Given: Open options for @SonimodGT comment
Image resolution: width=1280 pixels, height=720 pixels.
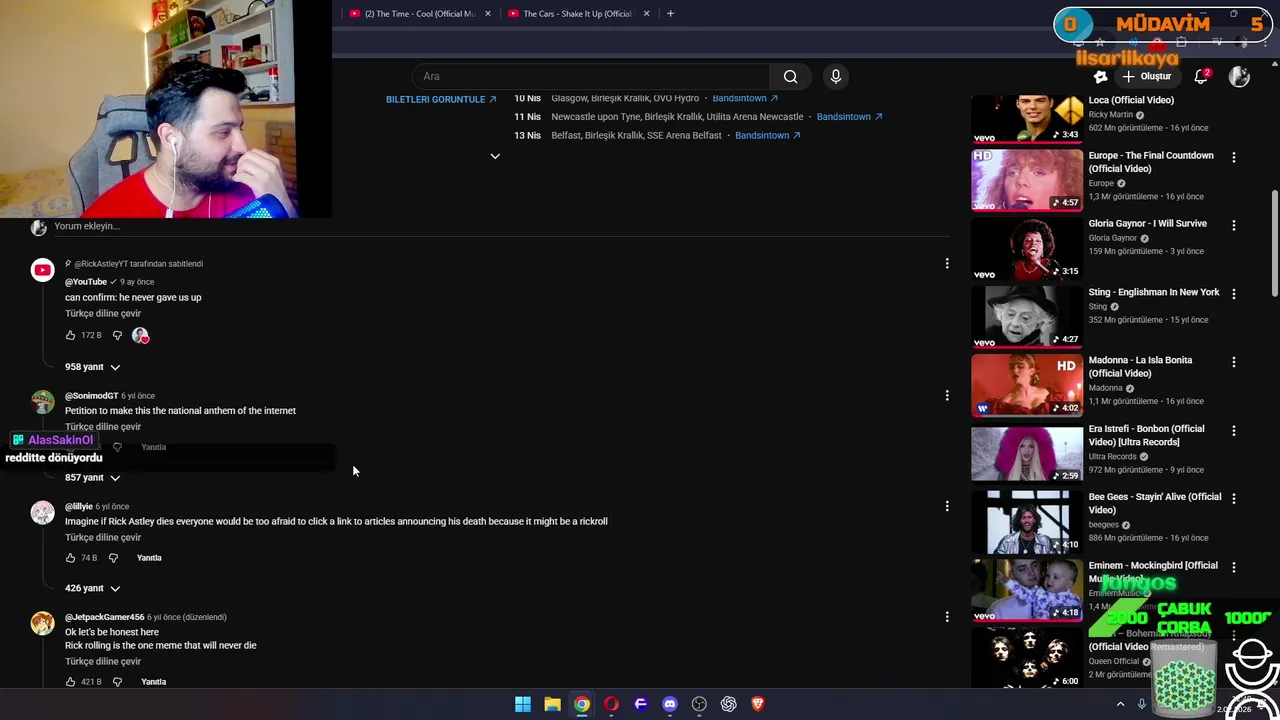Looking at the screenshot, I should [x=947, y=396].
